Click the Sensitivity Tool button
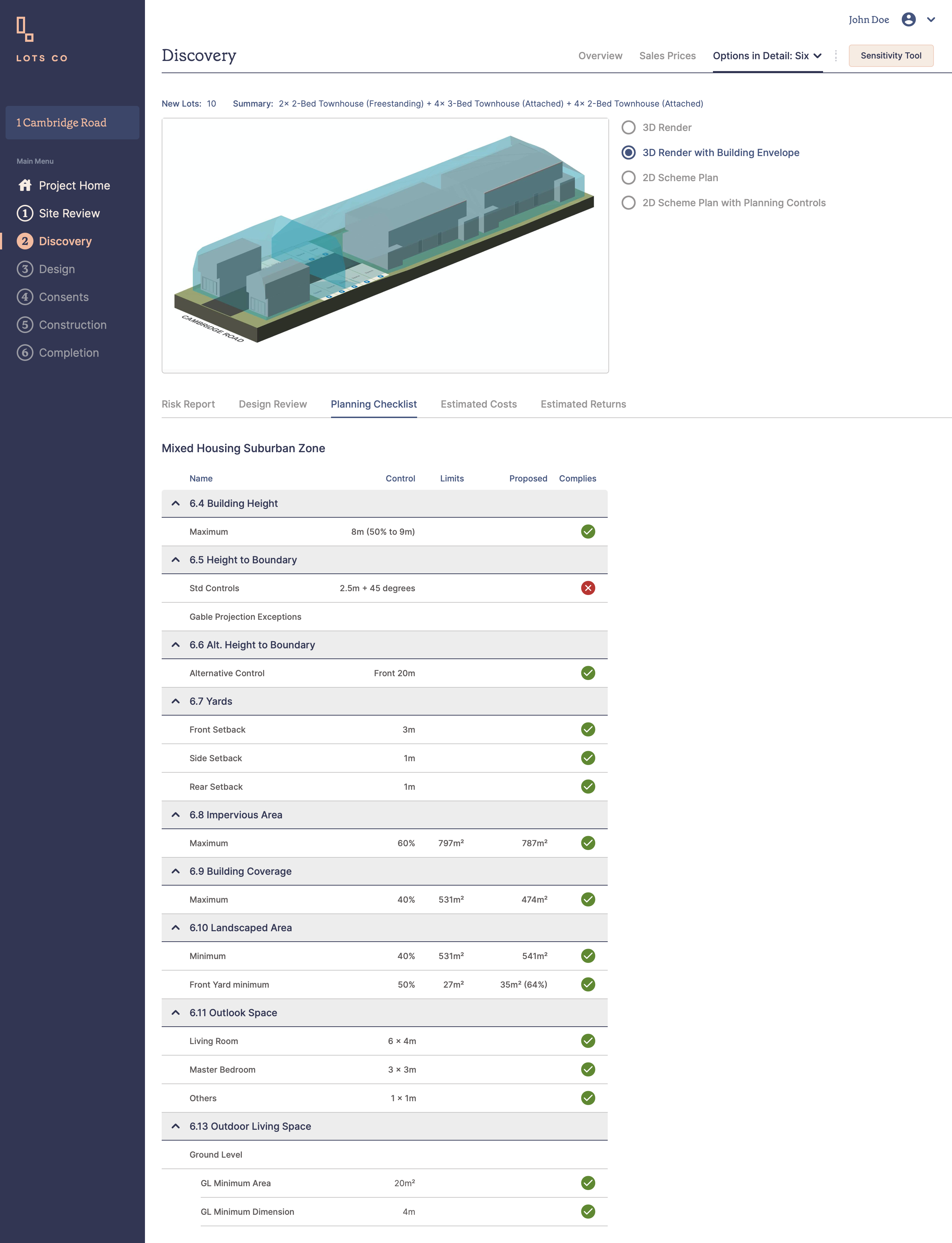Screen dimensions: 952x1243 pyautogui.click(x=890, y=55)
